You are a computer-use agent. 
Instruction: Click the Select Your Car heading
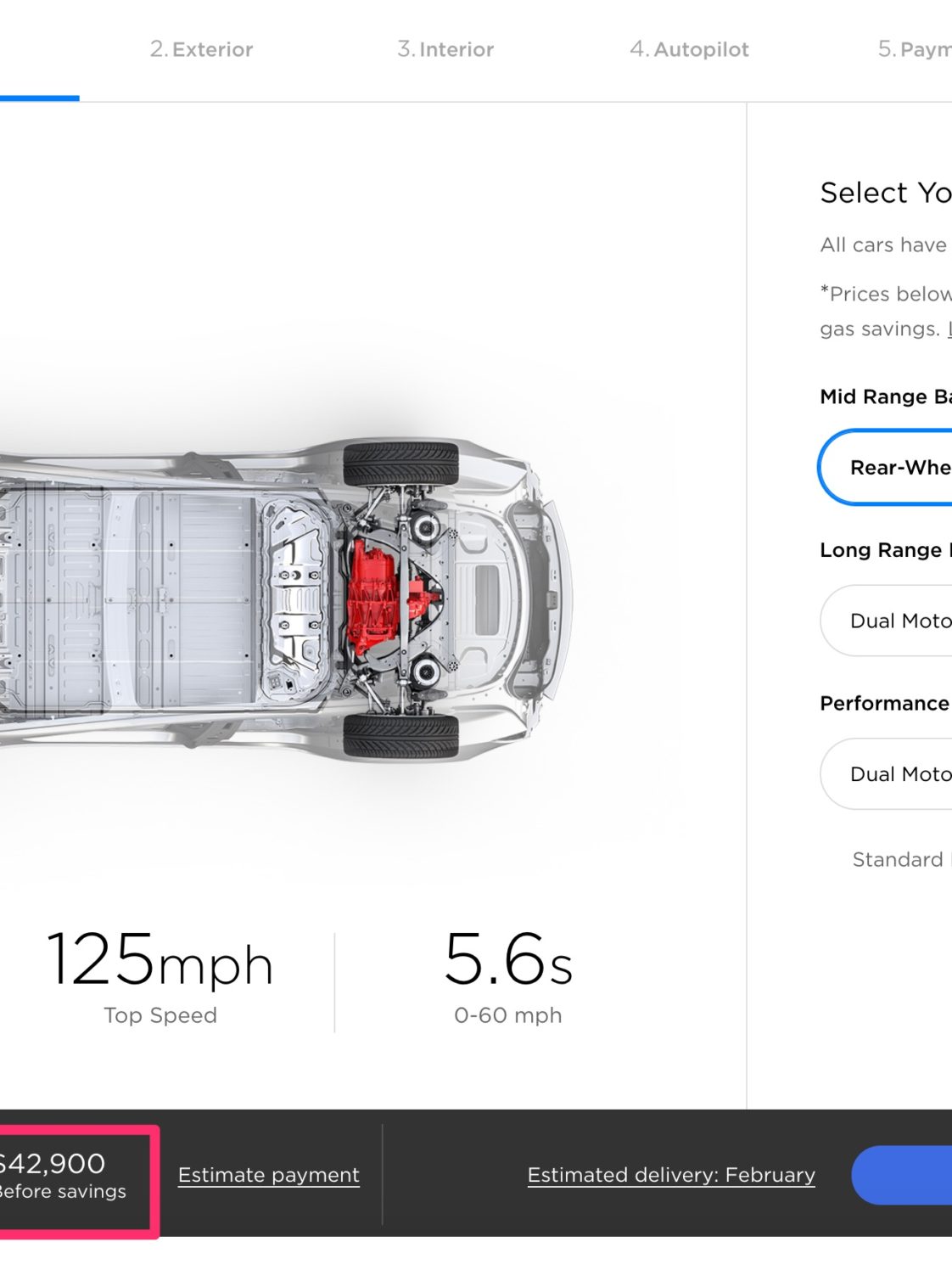[x=886, y=193]
